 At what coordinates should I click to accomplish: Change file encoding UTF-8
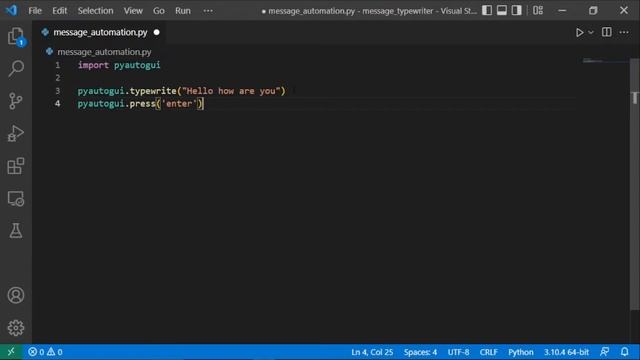pyautogui.click(x=458, y=352)
